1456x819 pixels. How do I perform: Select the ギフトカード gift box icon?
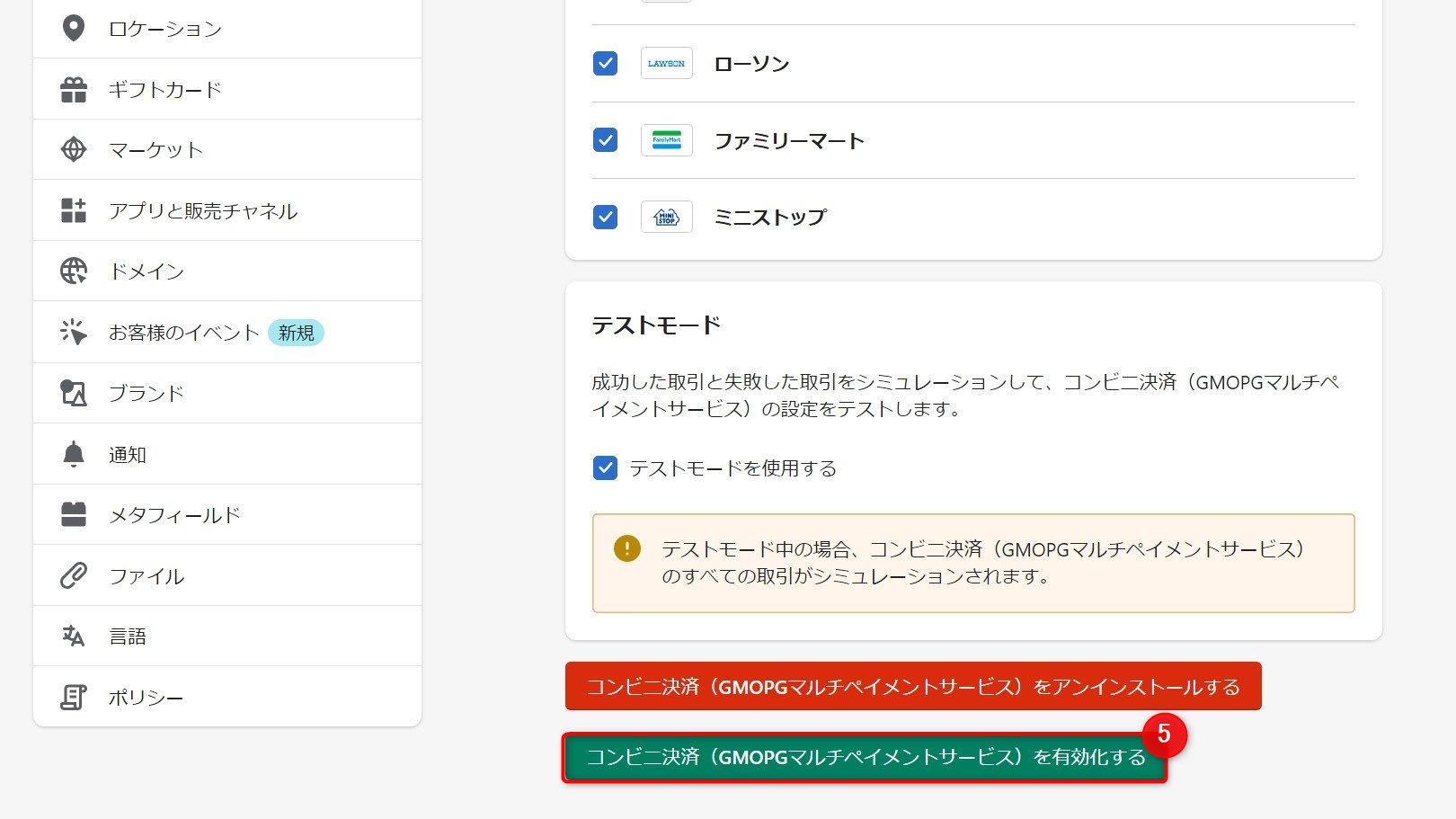point(74,89)
